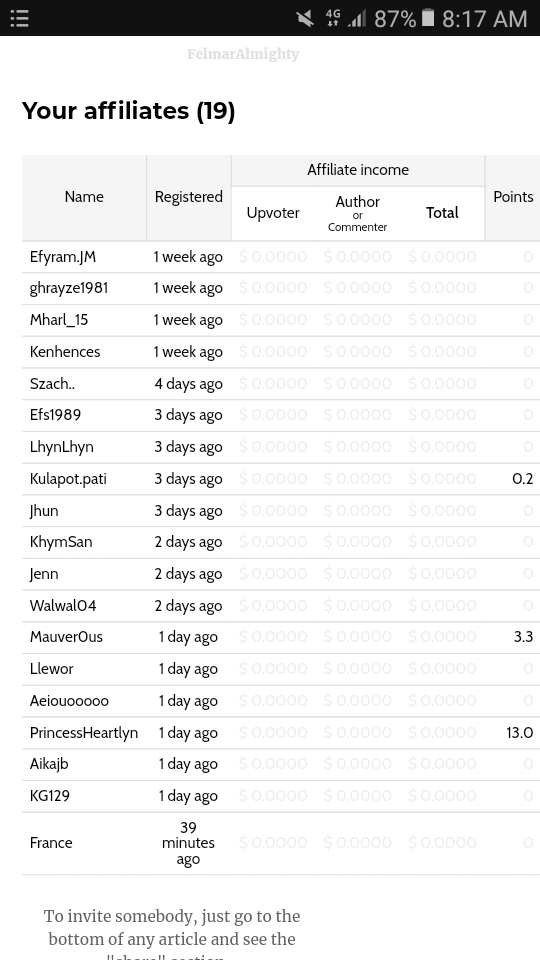This screenshot has width=540, height=960.
Task: Select the Total income column header
Action: pos(442,213)
